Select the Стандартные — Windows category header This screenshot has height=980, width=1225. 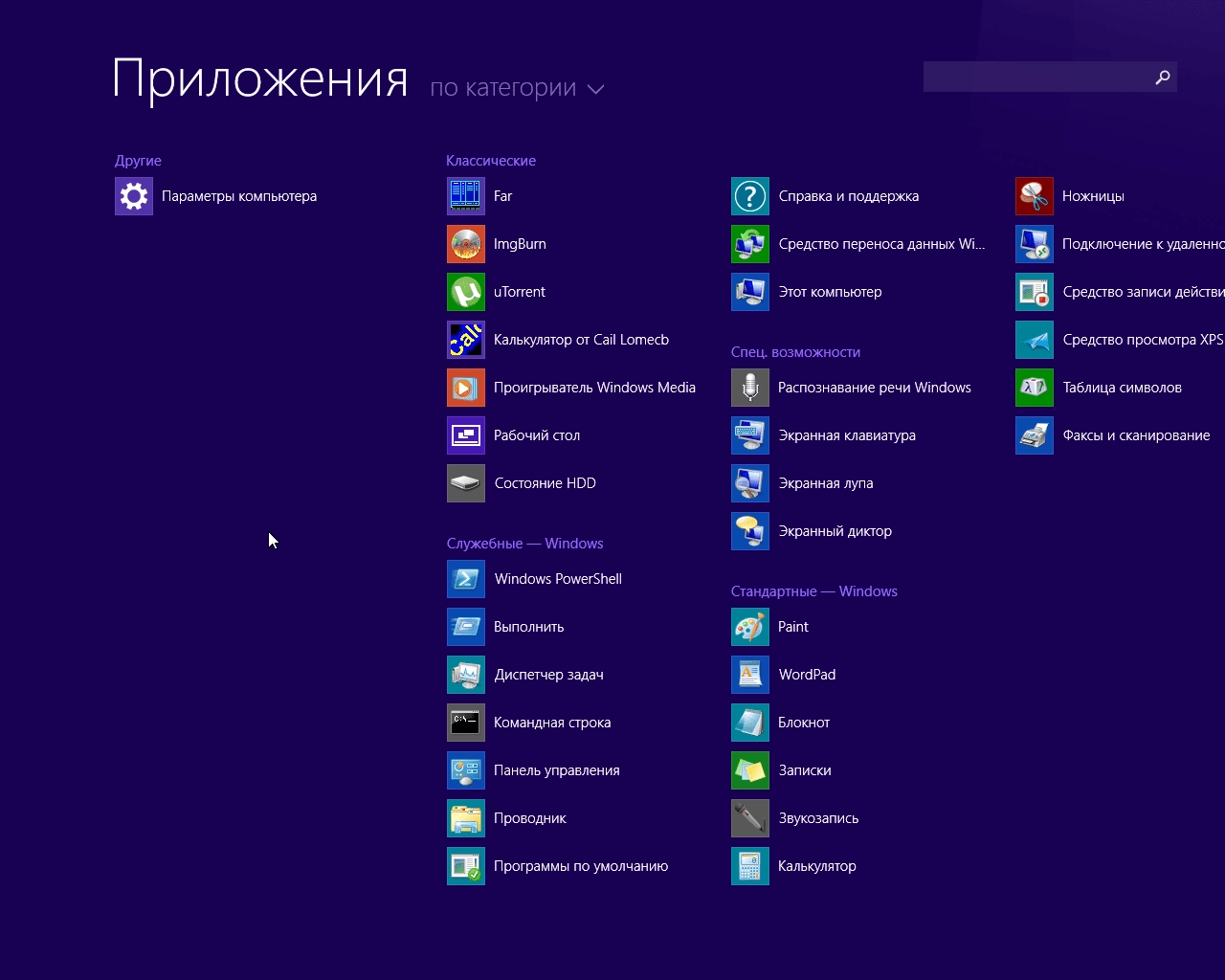(x=814, y=591)
